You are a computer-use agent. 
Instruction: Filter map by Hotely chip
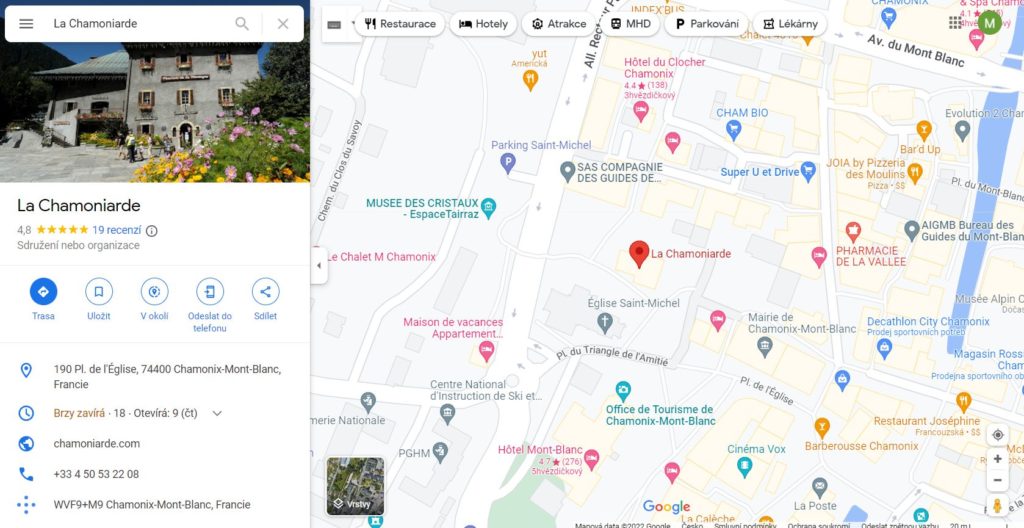[483, 24]
